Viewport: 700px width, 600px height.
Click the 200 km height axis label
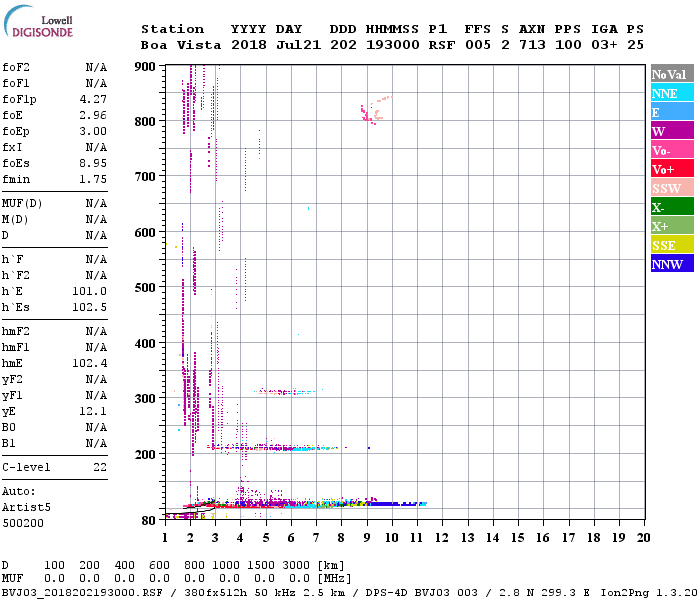pyautogui.click(x=145, y=455)
